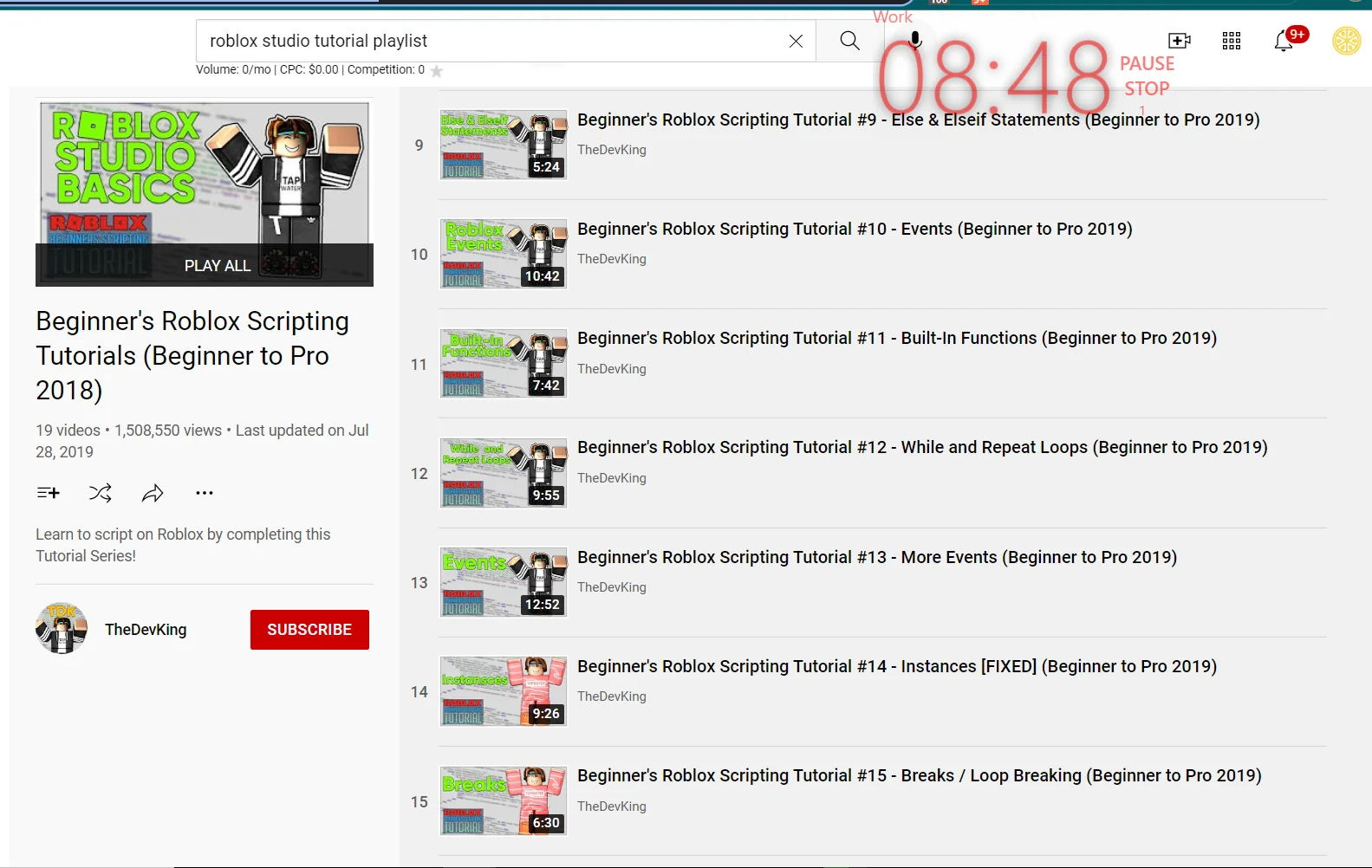Click TheDevKing under Tutorial #9
1372x868 pixels.
[612, 150]
